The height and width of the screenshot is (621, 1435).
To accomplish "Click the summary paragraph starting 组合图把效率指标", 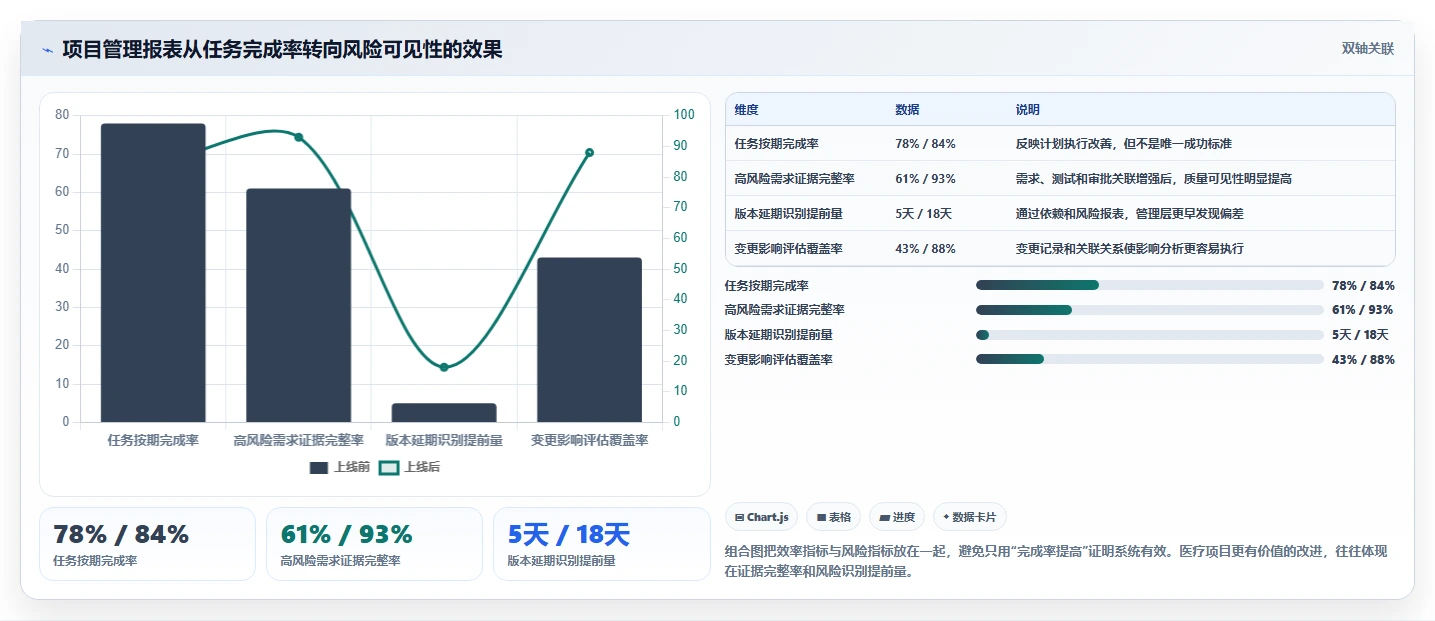I will 1055,562.
